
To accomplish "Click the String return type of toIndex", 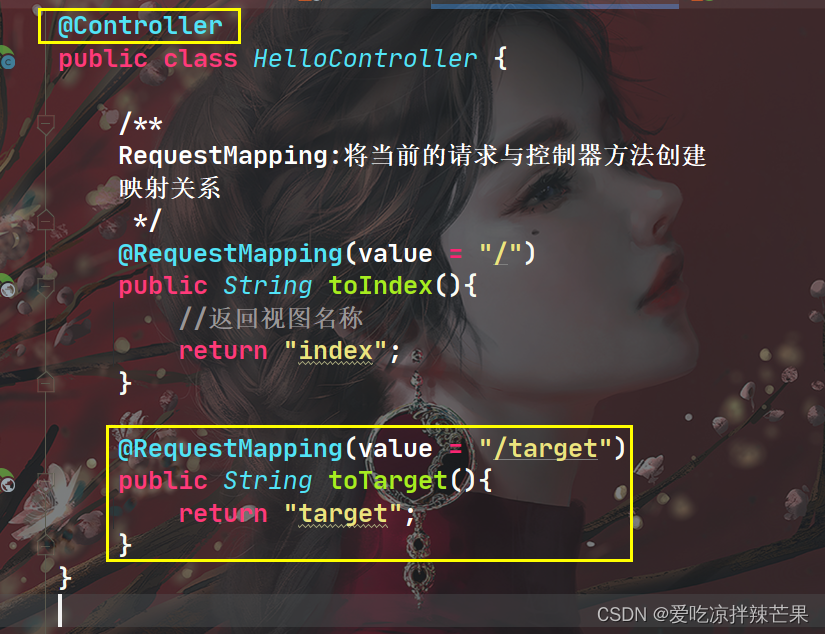I will click(268, 286).
